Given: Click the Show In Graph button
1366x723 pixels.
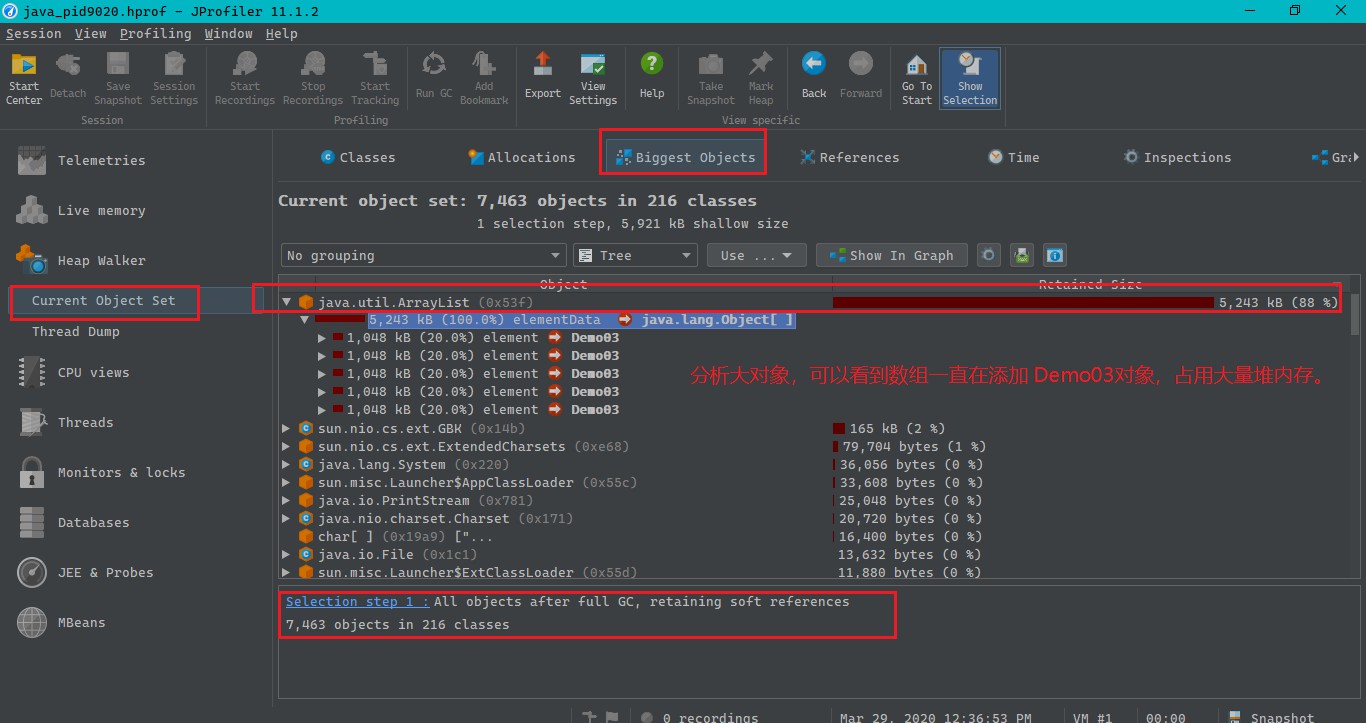Looking at the screenshot, I should tap(892, 255).
